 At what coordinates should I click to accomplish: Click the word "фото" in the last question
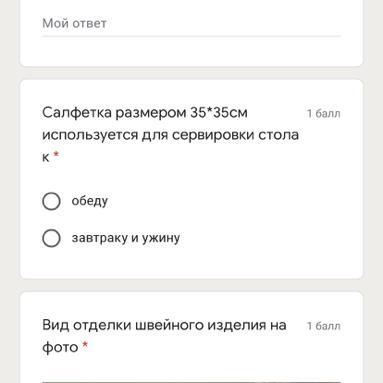click(x=60, y=347)
